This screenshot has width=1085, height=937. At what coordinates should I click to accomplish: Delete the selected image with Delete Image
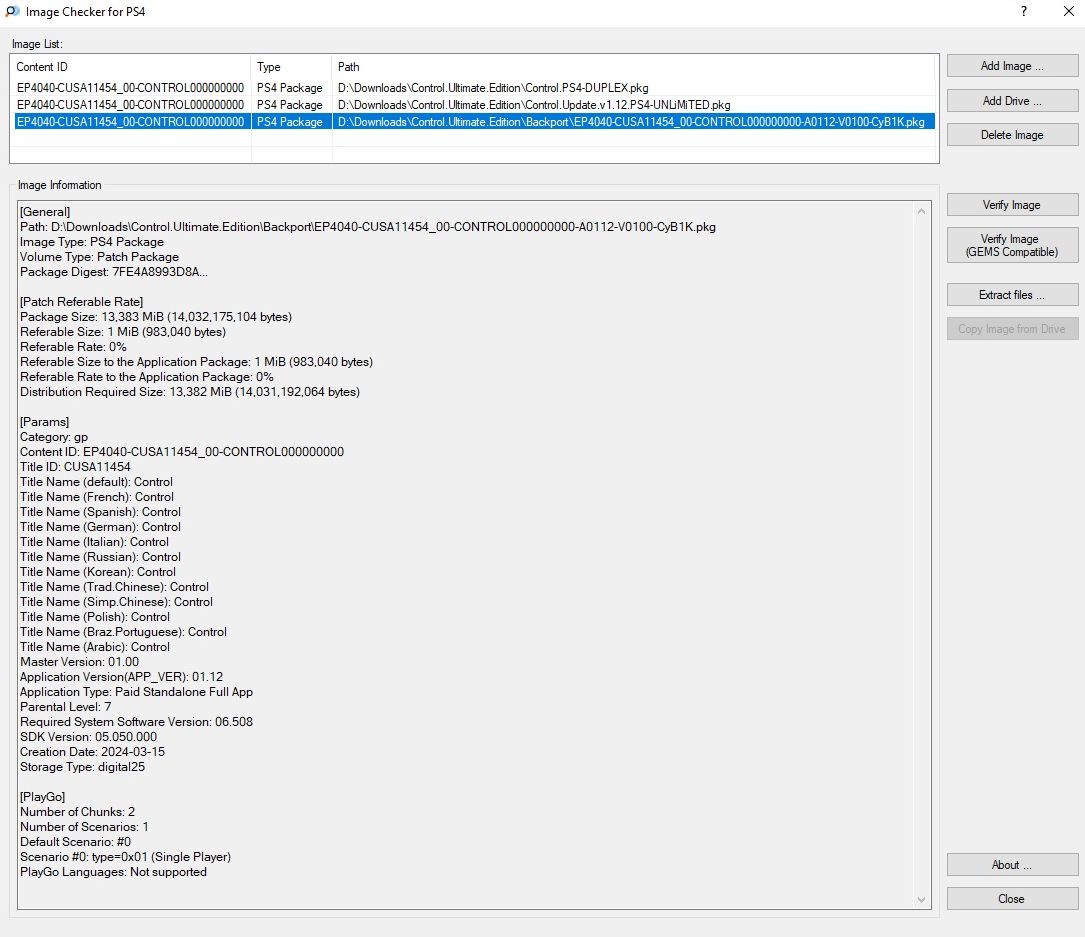tap(1012, 135)
